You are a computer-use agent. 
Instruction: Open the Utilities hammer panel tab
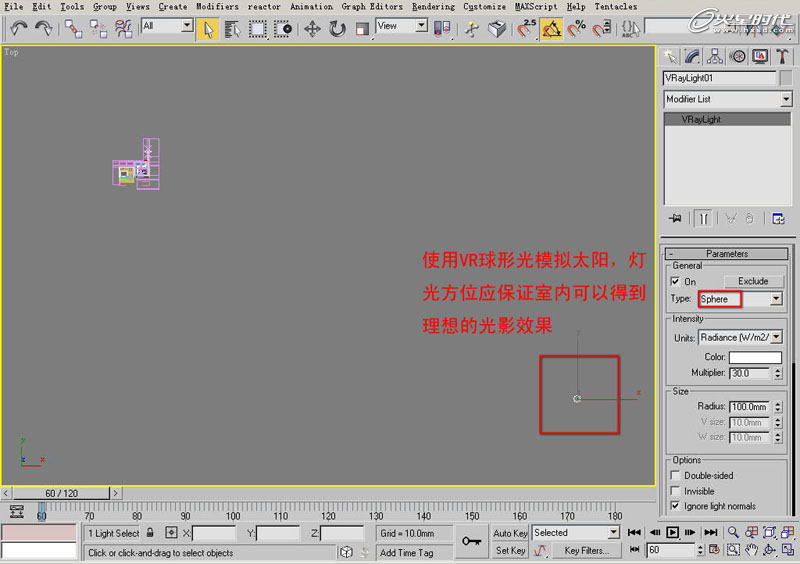(x=782, y=57)
